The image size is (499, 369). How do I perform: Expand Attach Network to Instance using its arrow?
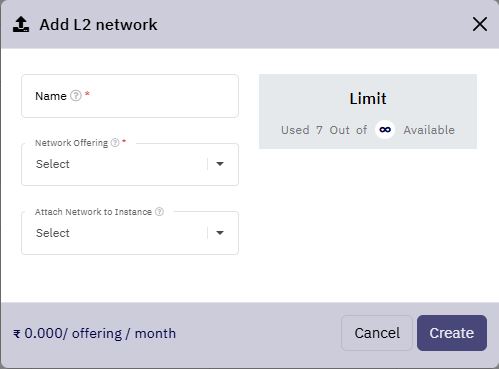coord(220,233)
